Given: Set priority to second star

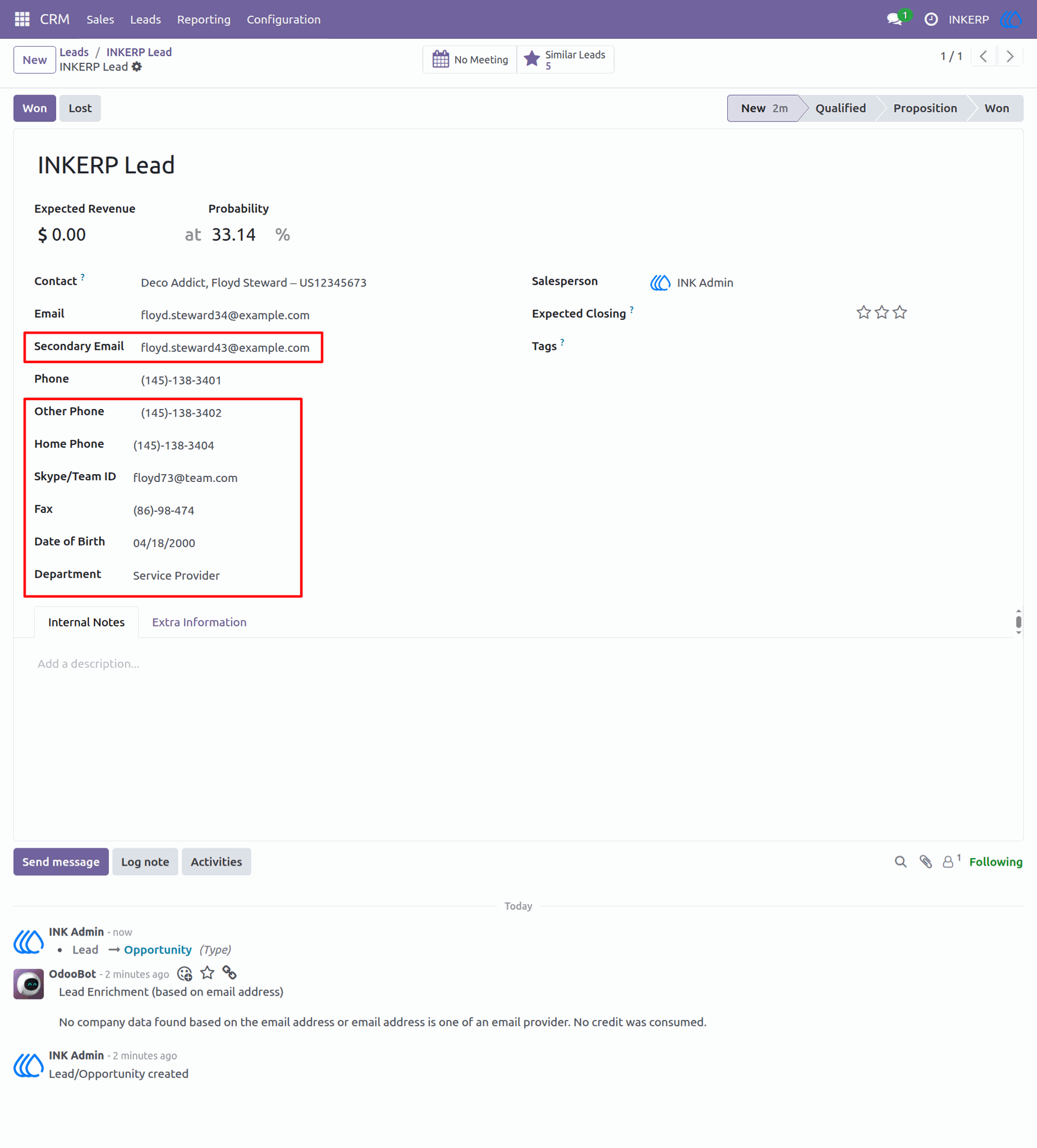Looking at the screenshot, I should click(882, 313).
